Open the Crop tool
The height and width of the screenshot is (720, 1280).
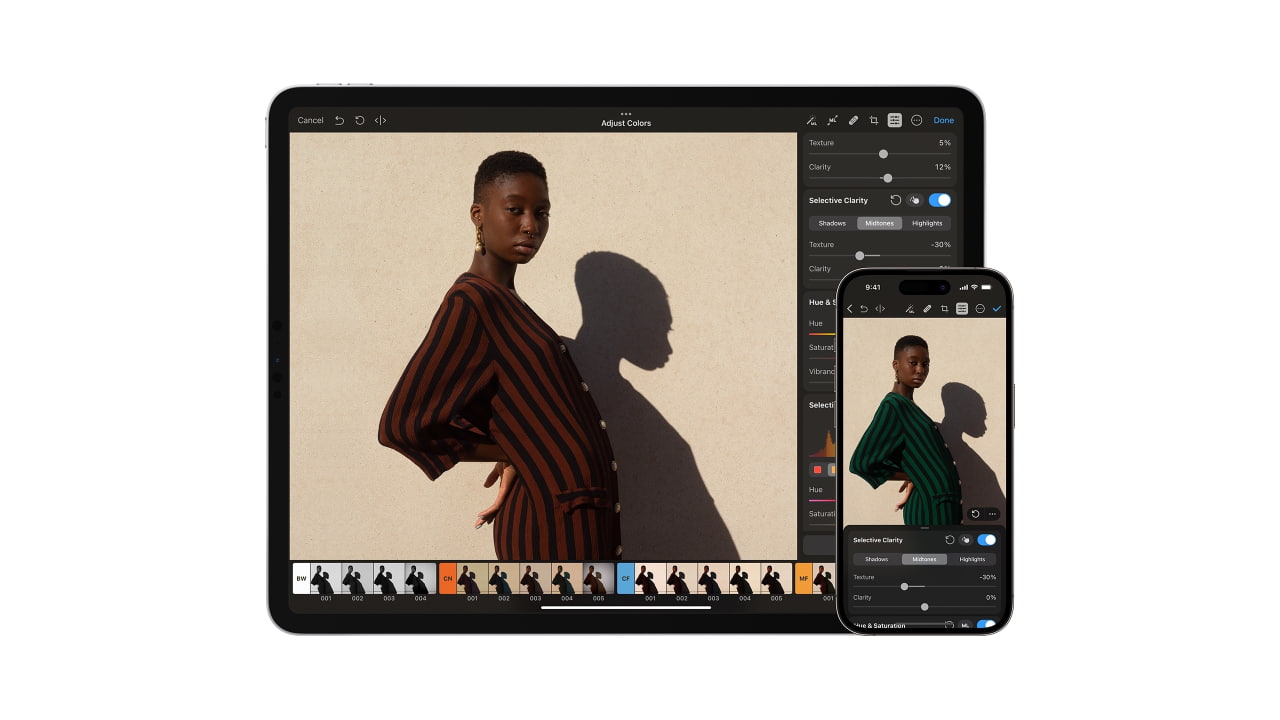tap(874, 120)
